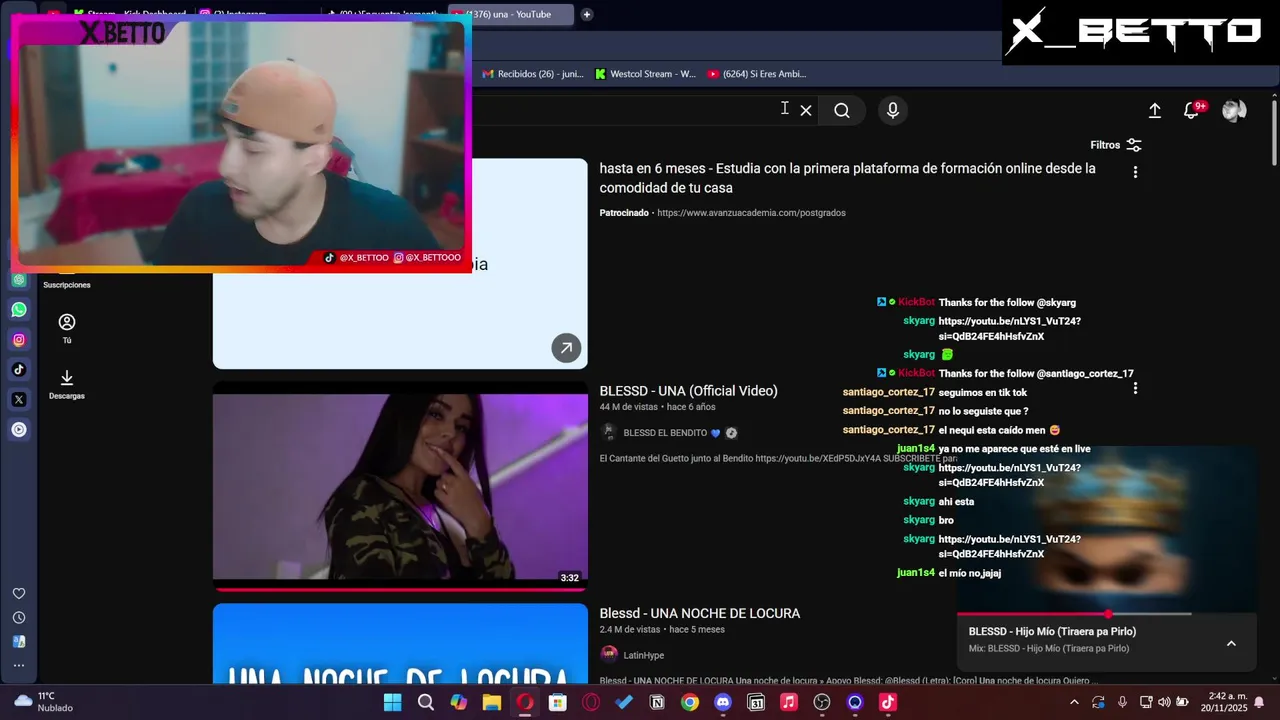This screenshot has width=1280, height=720.
Task: Open the translate icon in Opera sidebar
Action: click(x=19, y=642)
